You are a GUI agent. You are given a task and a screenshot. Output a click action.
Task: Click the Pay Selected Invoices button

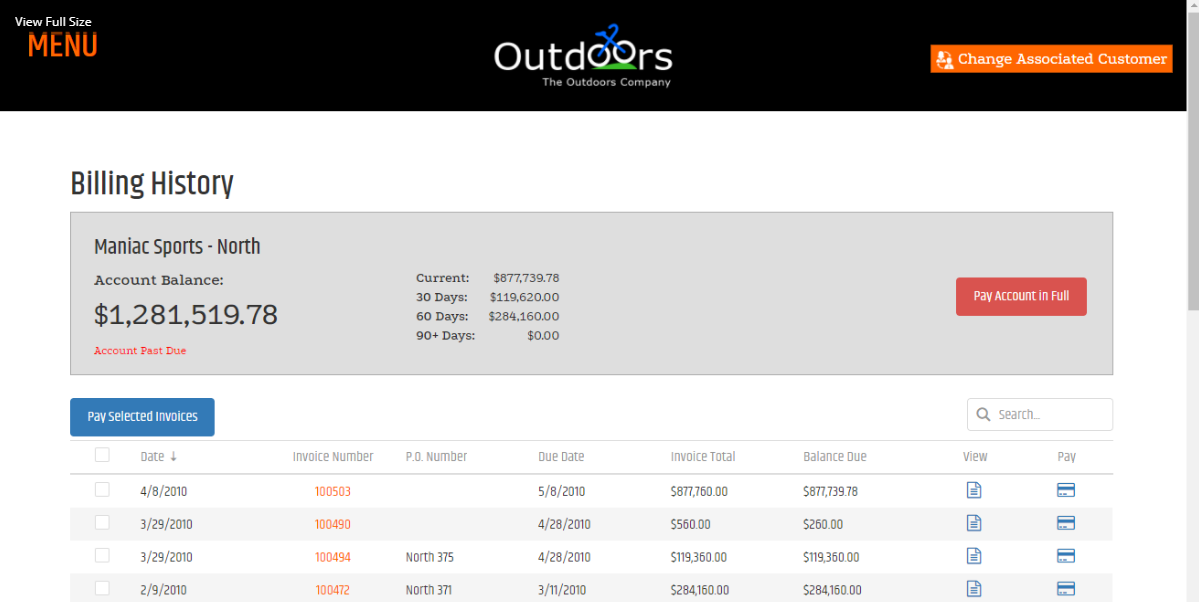[142, 417]
